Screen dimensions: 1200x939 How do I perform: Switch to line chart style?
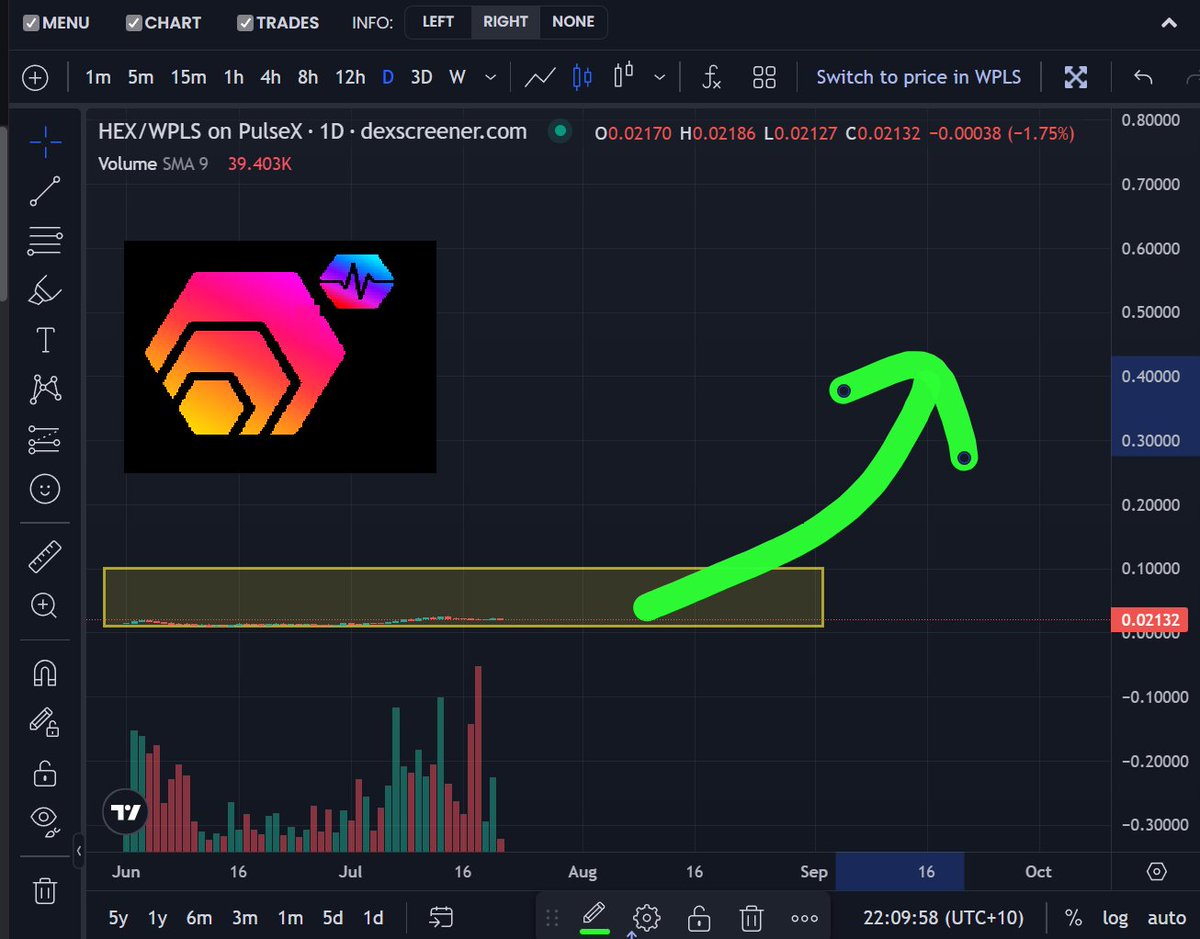coord(540,77)
